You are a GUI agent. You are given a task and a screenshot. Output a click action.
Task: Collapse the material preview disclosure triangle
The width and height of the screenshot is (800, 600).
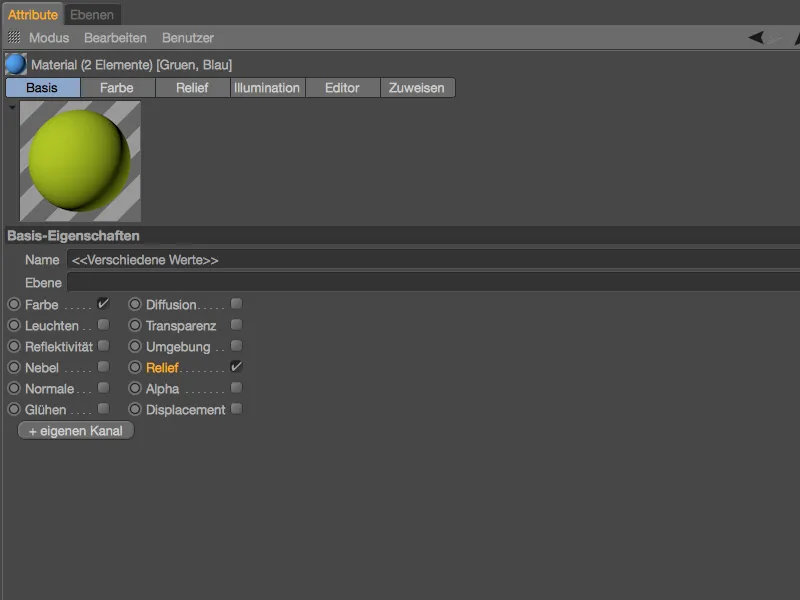[12, 108]
